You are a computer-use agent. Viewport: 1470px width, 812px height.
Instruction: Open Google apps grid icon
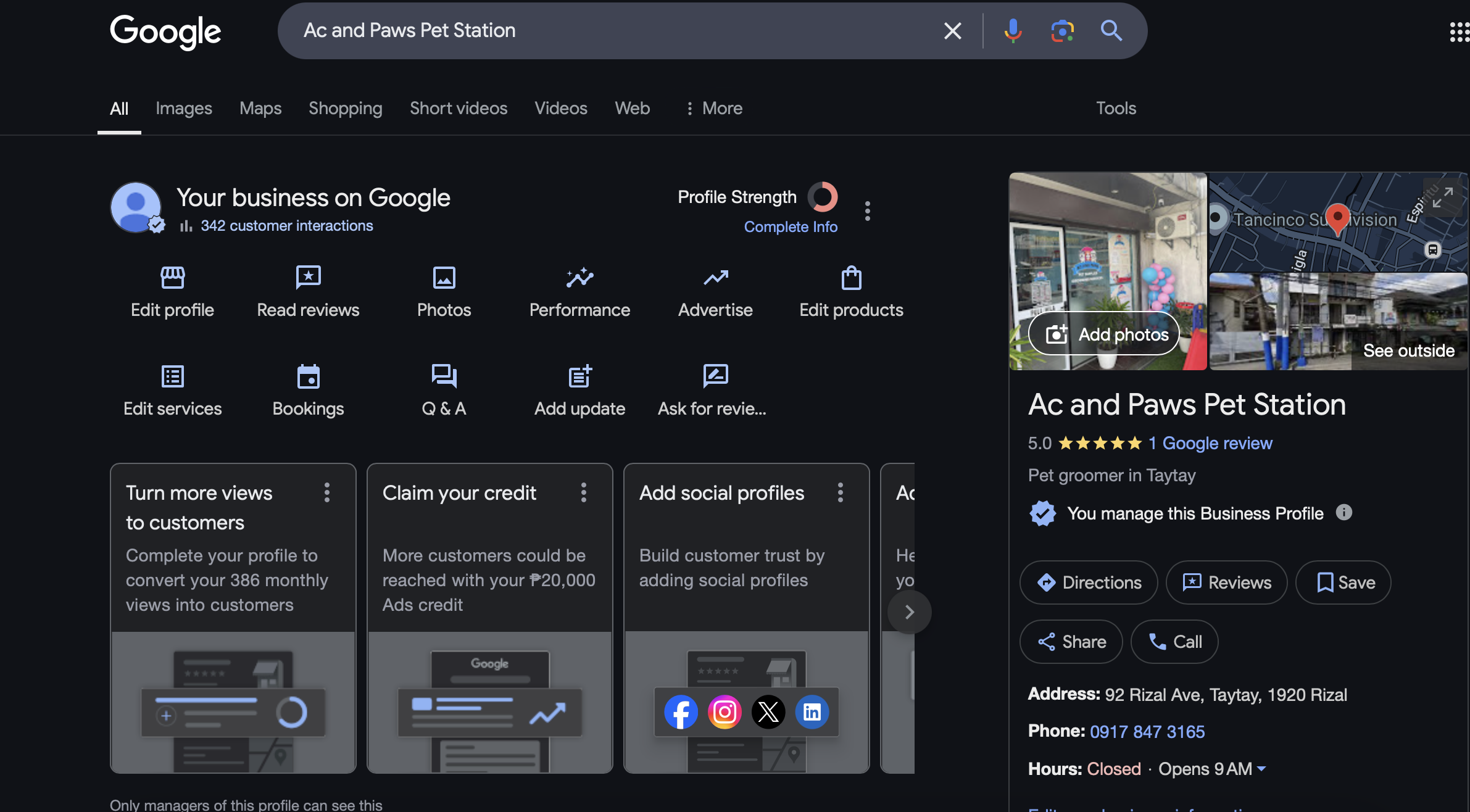coord(1459,31)
